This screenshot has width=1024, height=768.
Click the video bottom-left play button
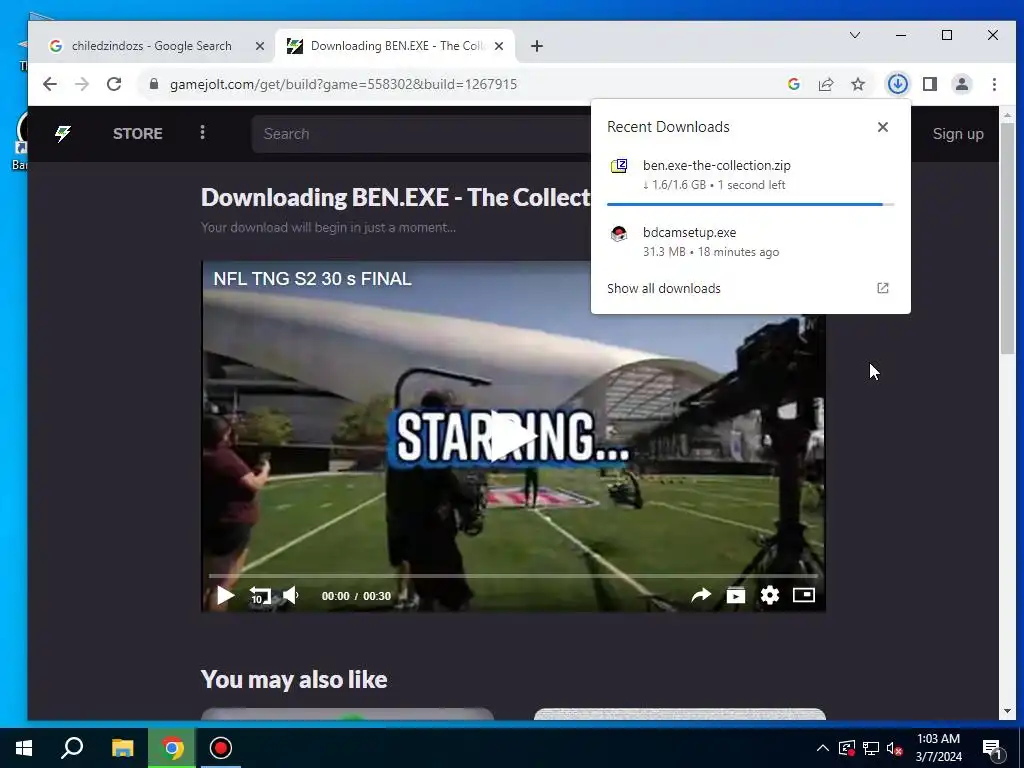(225, 595)
